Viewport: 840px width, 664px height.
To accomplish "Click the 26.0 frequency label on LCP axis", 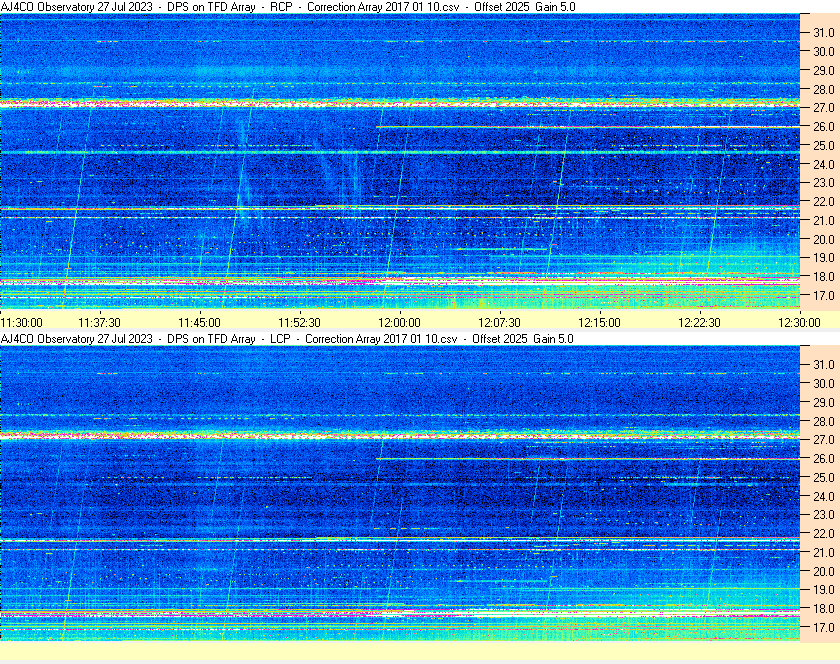I will (824, 459).
